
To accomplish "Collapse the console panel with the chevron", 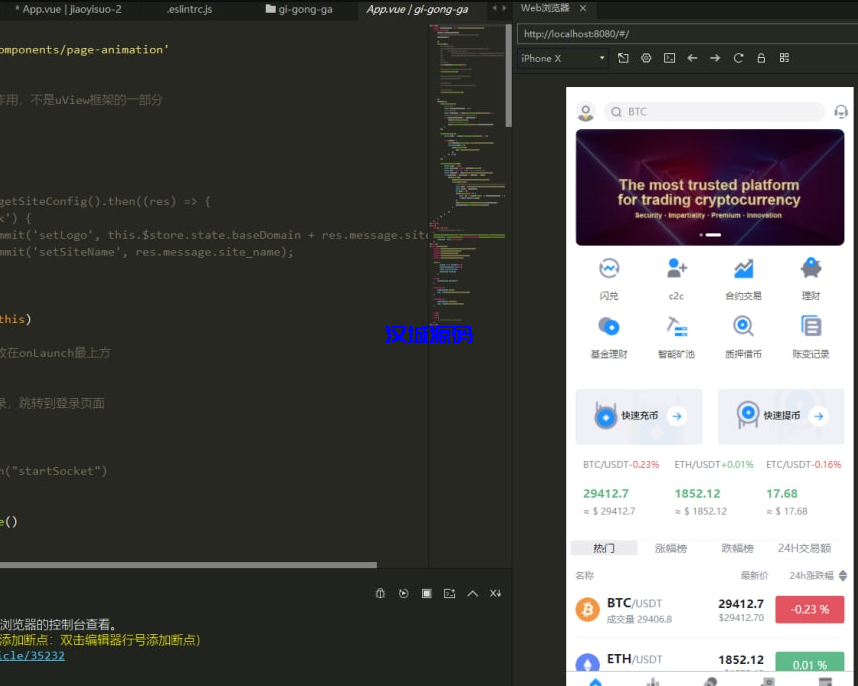I will tap(472, 594).
